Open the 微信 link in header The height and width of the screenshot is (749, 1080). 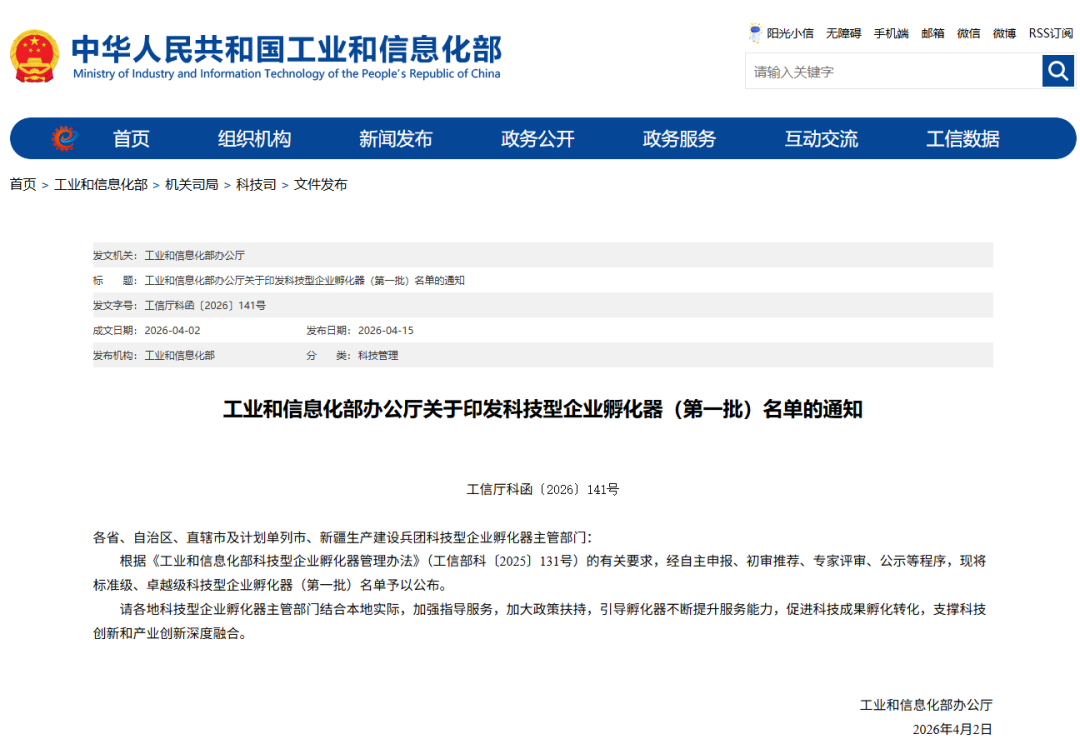pyautogui.click(x=968, y=33)
